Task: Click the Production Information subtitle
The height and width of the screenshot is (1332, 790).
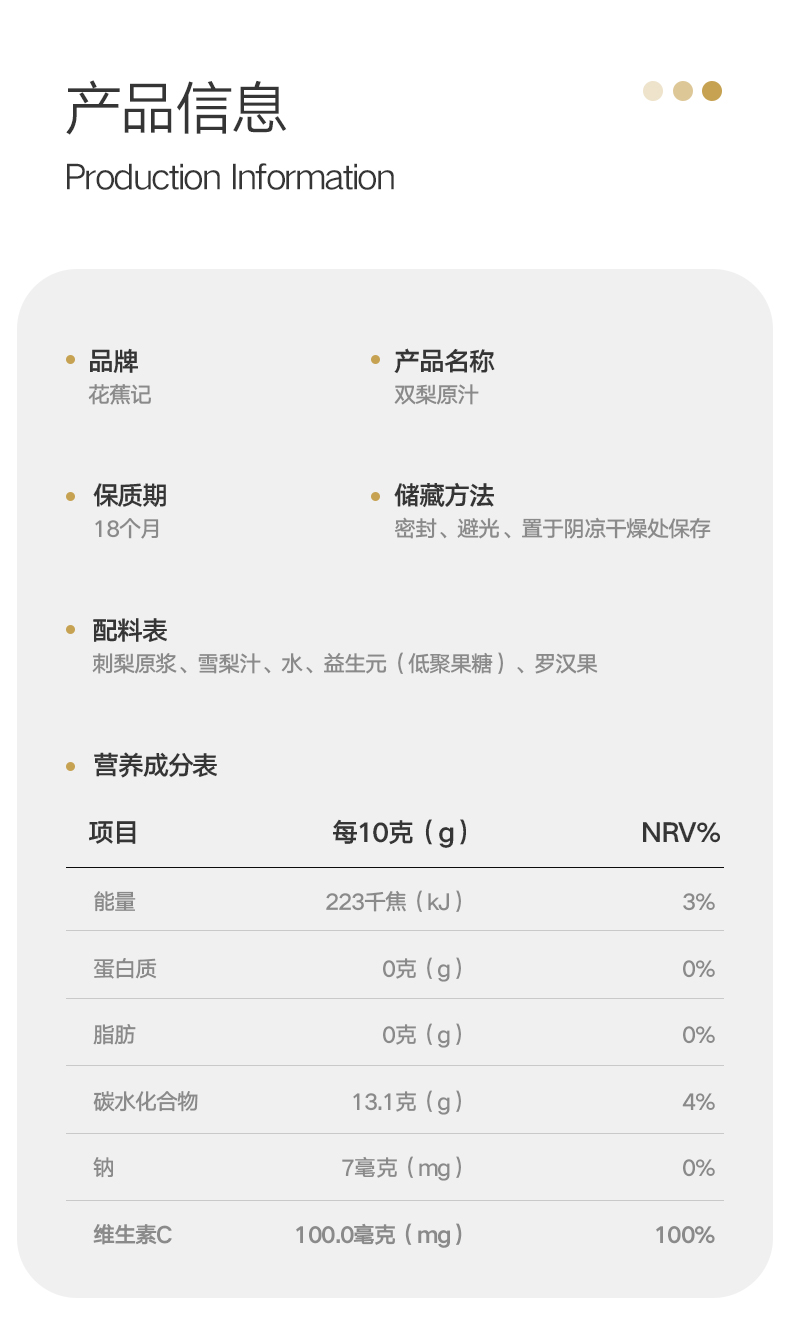Action: point(230,178)
